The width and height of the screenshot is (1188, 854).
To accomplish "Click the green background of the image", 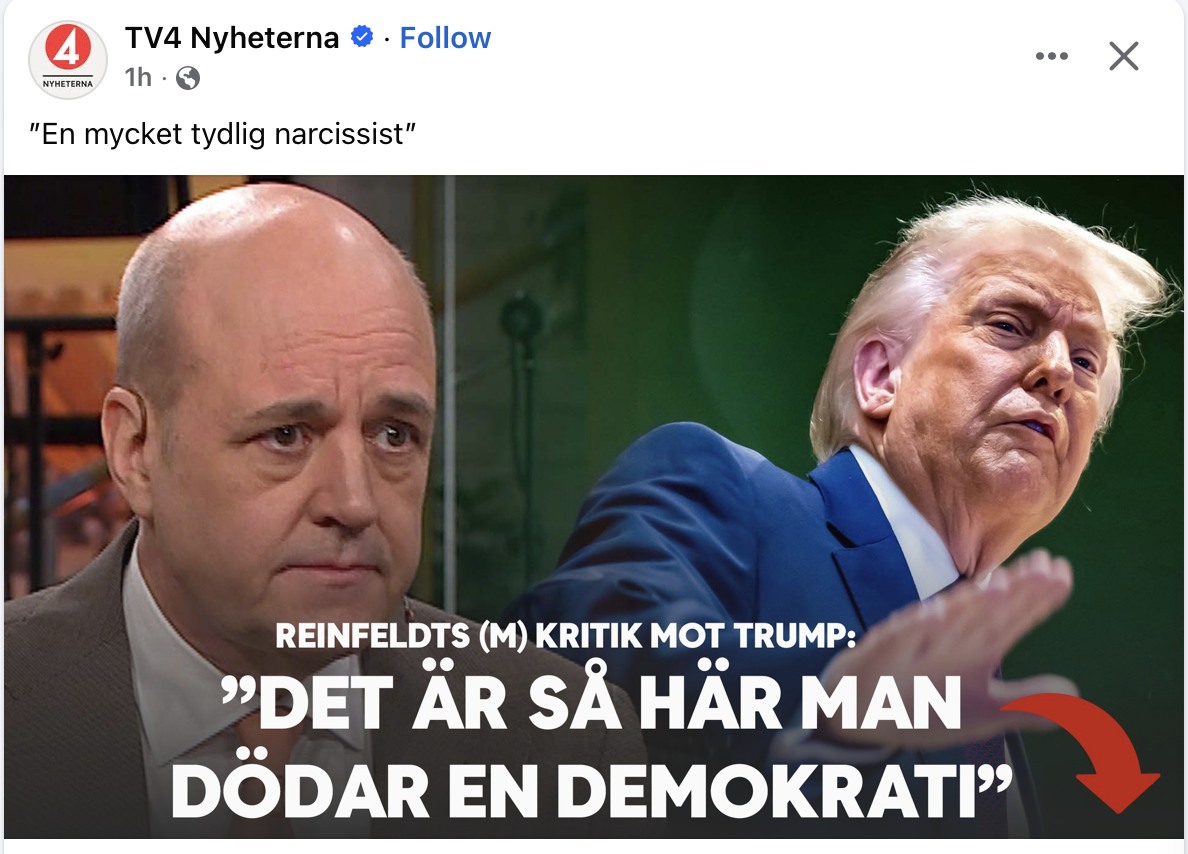I will [644, 303].
